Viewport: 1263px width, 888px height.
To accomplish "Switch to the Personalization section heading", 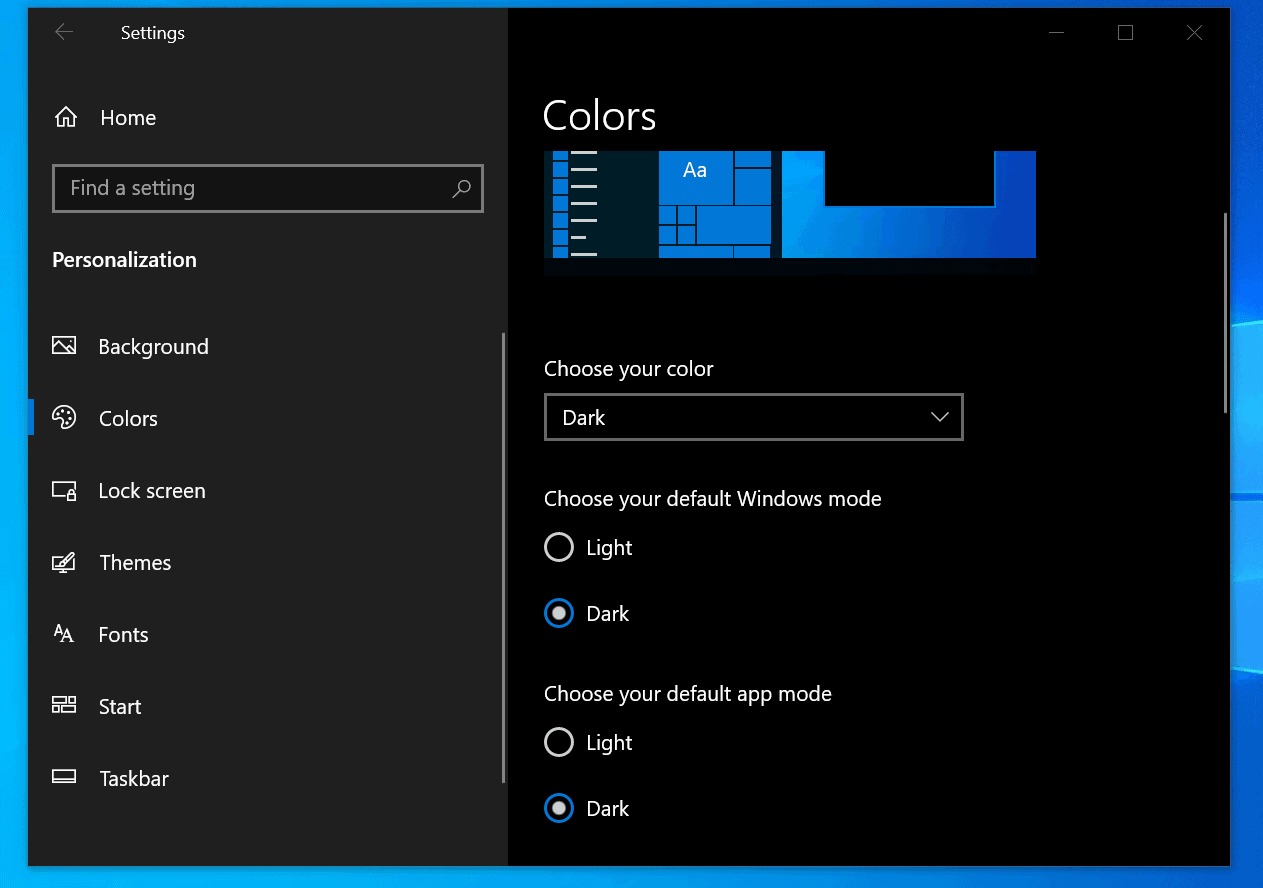I will (124, 259).
